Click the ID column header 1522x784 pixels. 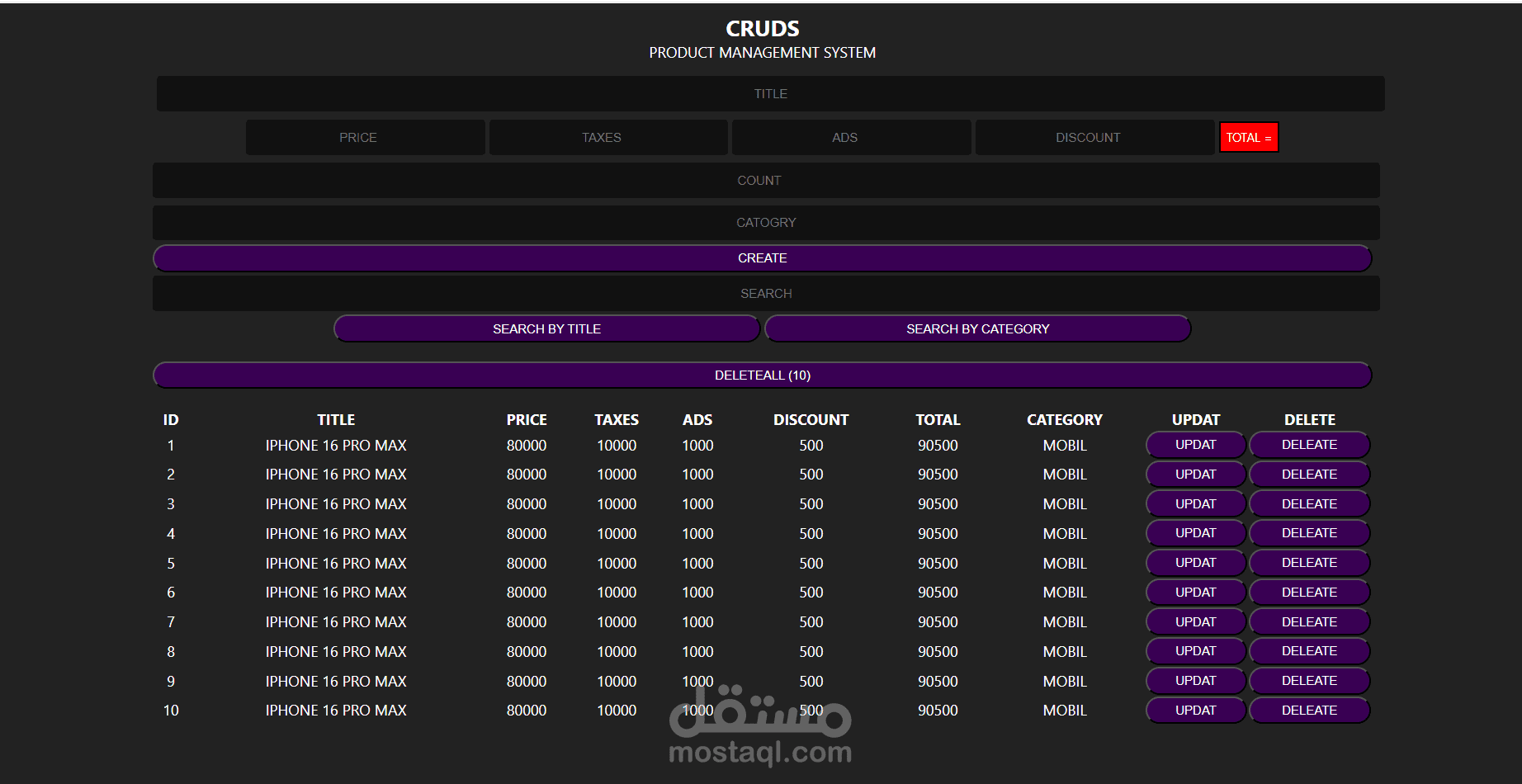tap(171, 420)
